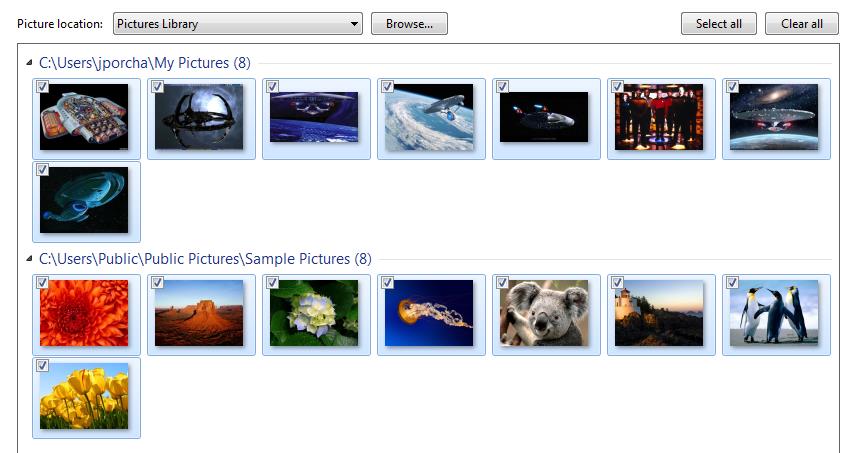Uncheck the crew group photo checkbox

617,86
